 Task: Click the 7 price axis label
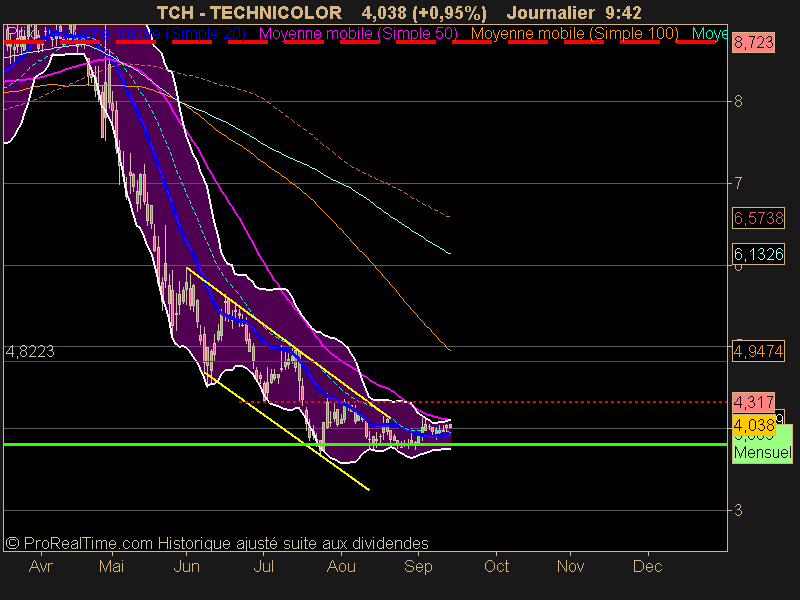(738, 183)
